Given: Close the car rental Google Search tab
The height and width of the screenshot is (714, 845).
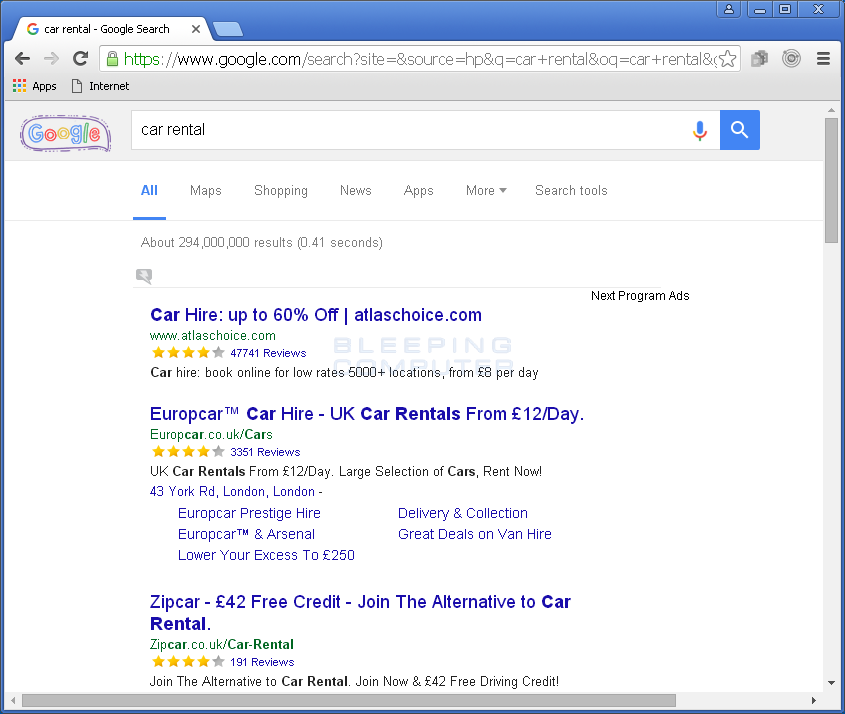Looking at the screenshot, I should pyautogui.click(x=196, y=29).
